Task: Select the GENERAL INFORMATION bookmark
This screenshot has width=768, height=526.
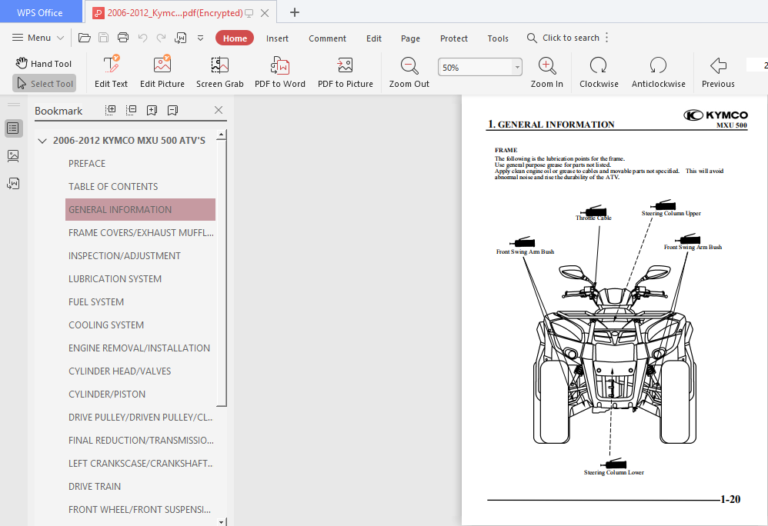Action: click(x=140, y=210)
